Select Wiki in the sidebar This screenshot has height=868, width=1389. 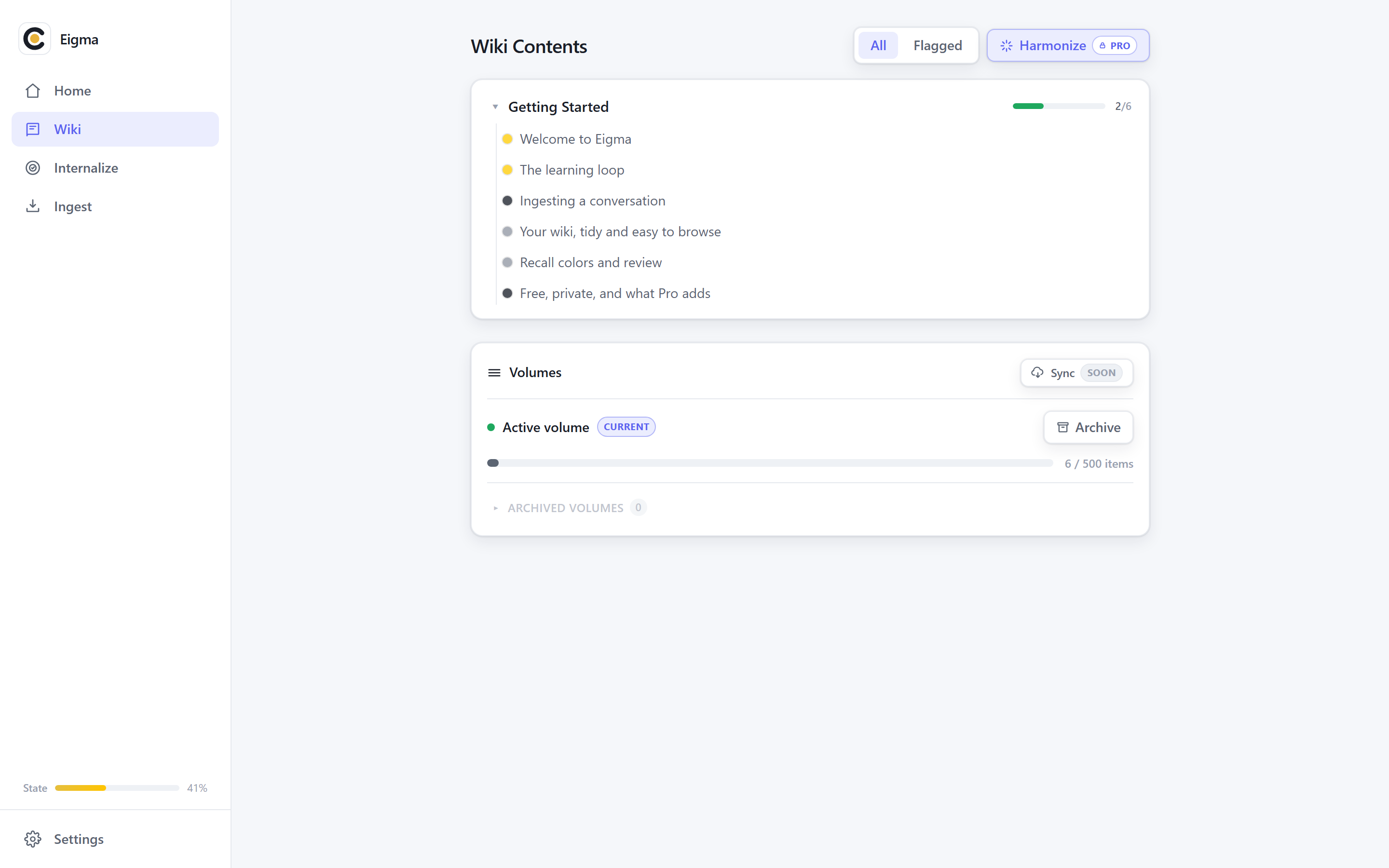pyautogui.click(x=115, y=129)
